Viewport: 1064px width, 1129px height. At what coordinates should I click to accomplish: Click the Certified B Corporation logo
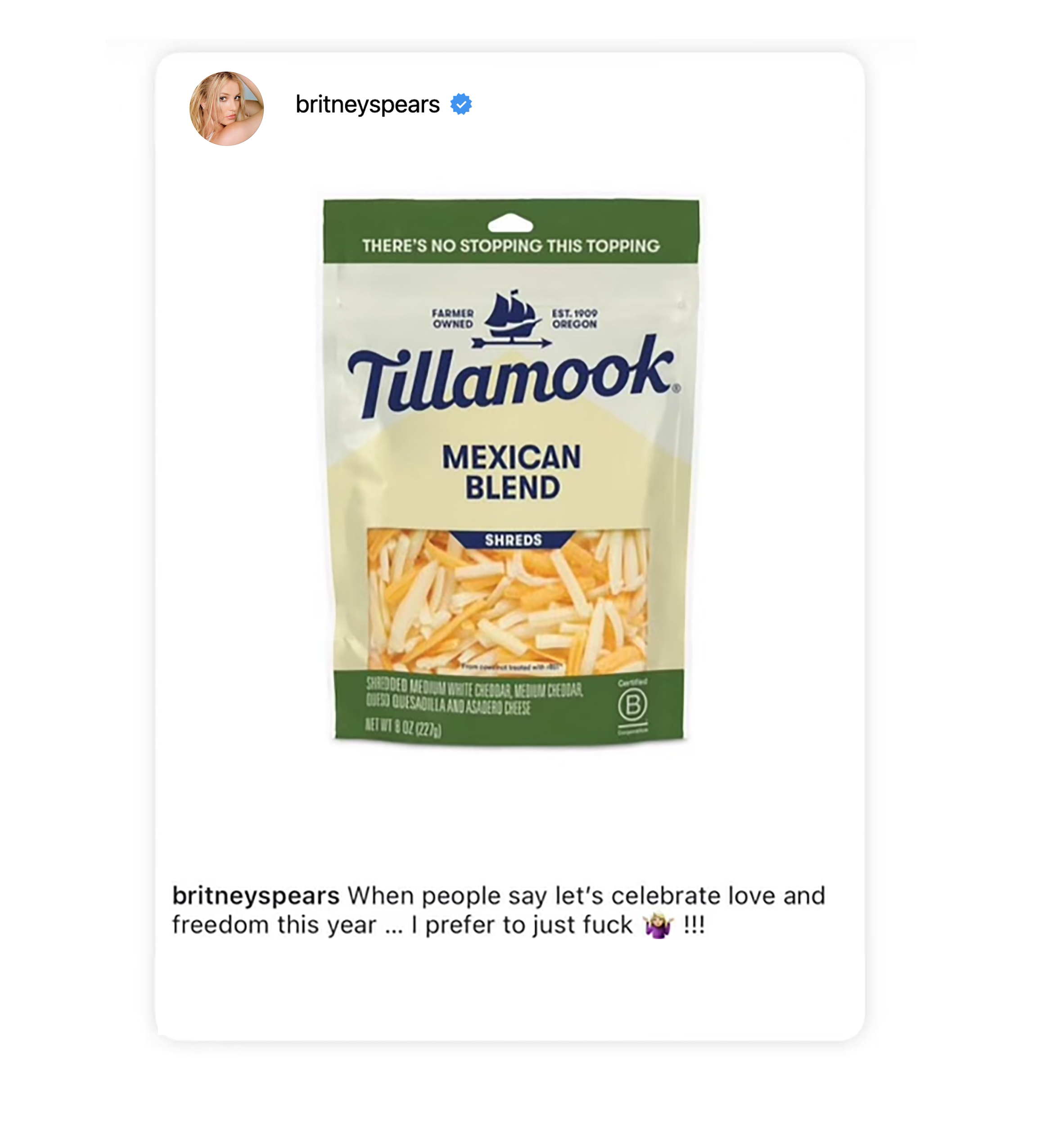pos(632,706)
